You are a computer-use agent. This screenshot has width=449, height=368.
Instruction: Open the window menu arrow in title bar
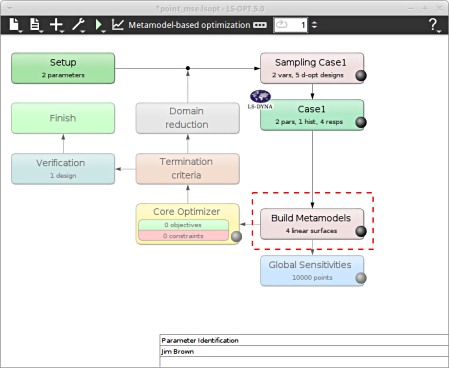pos(9,9)
